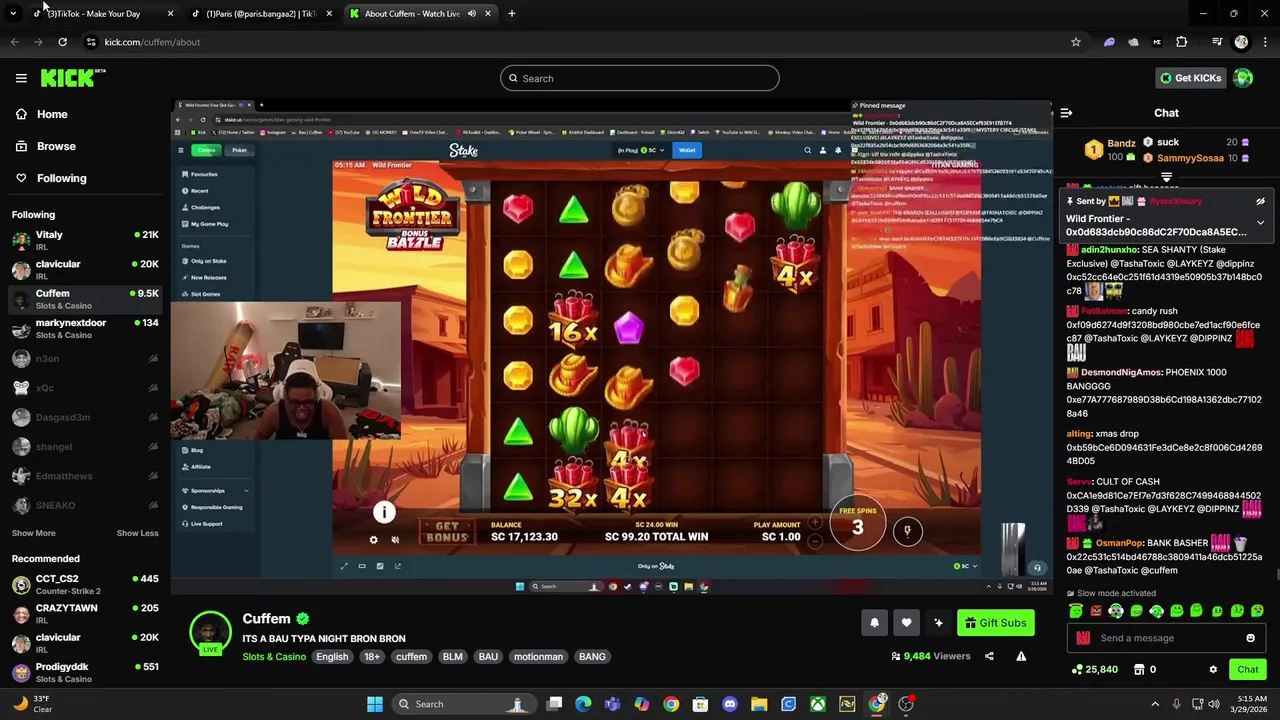Click the green Chat send button
The width and height of the screenshot is (1280, 720).
click(x=1247, y=670)
